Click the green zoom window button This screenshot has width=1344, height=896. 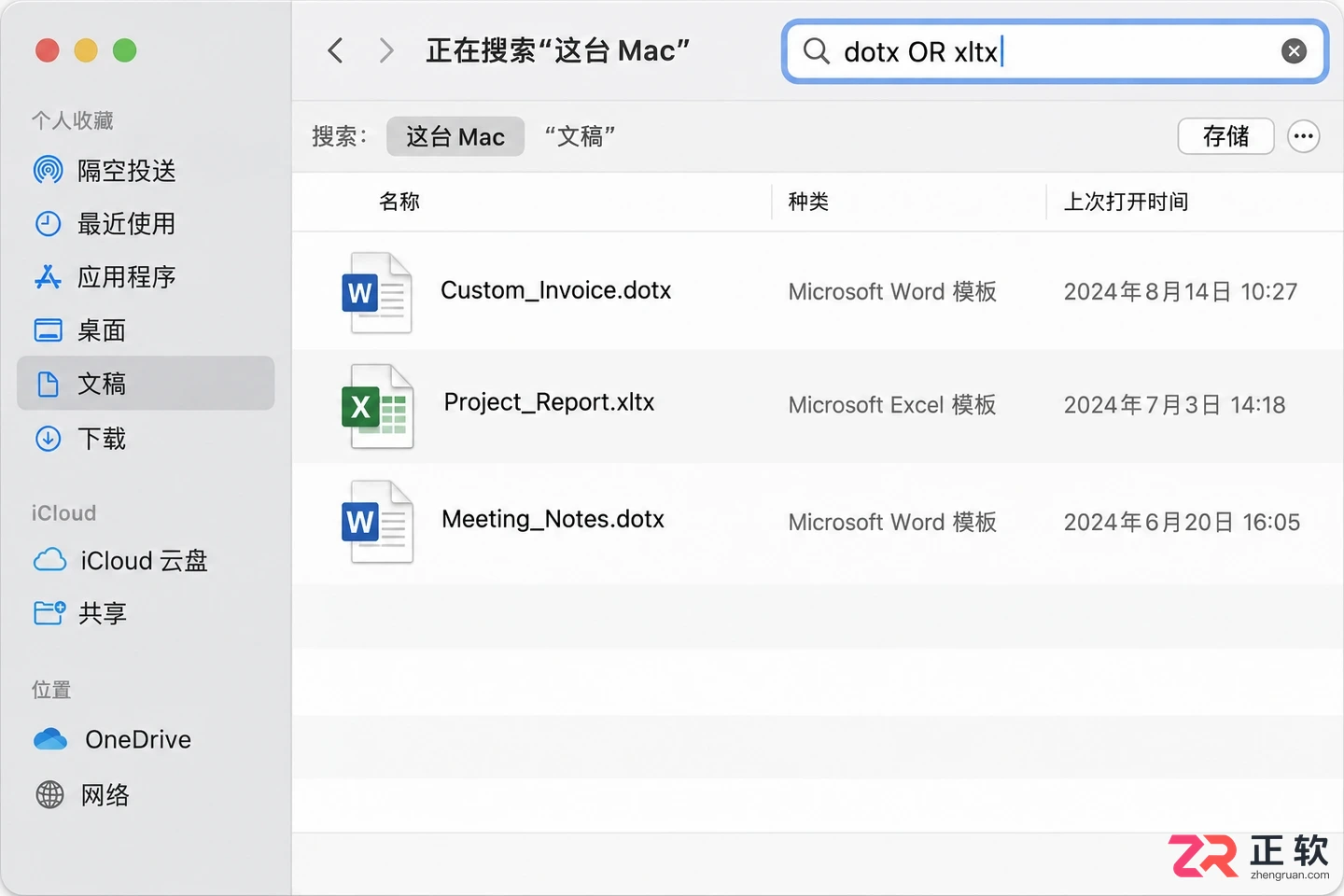tap(124, 50)
